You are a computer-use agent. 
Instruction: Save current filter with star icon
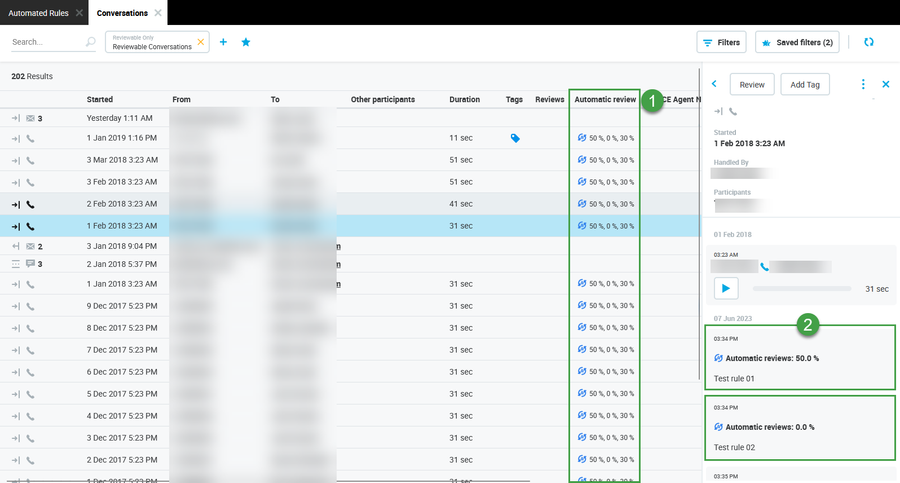coord(246,42)
